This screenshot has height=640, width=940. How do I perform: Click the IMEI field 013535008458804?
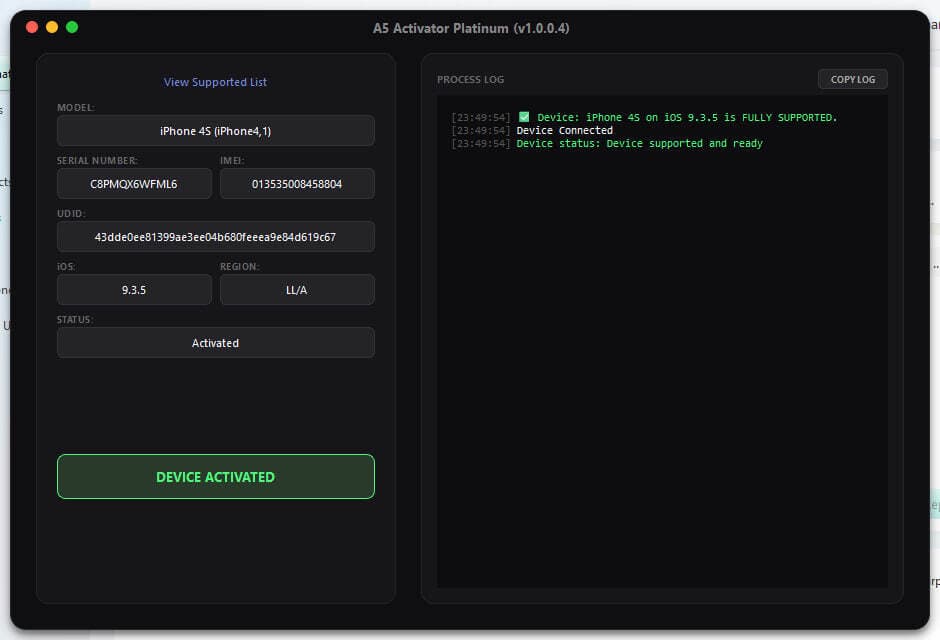[297, 183]
